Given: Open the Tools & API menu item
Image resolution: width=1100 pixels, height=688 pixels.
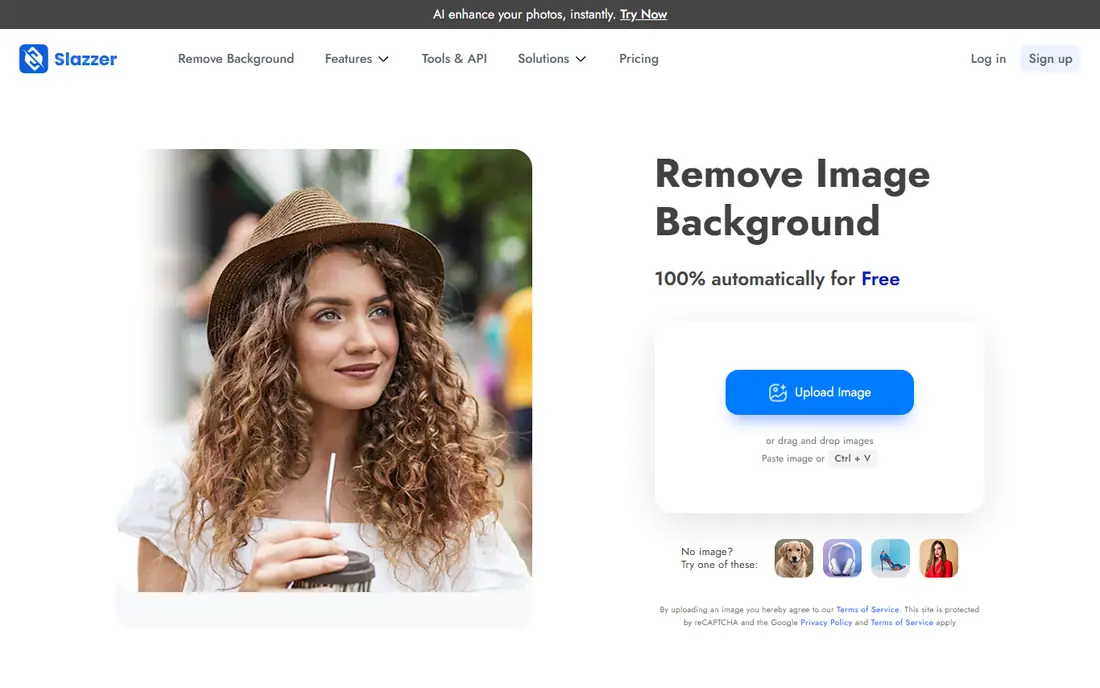Looking at the screenshot, I should (454, 59).
